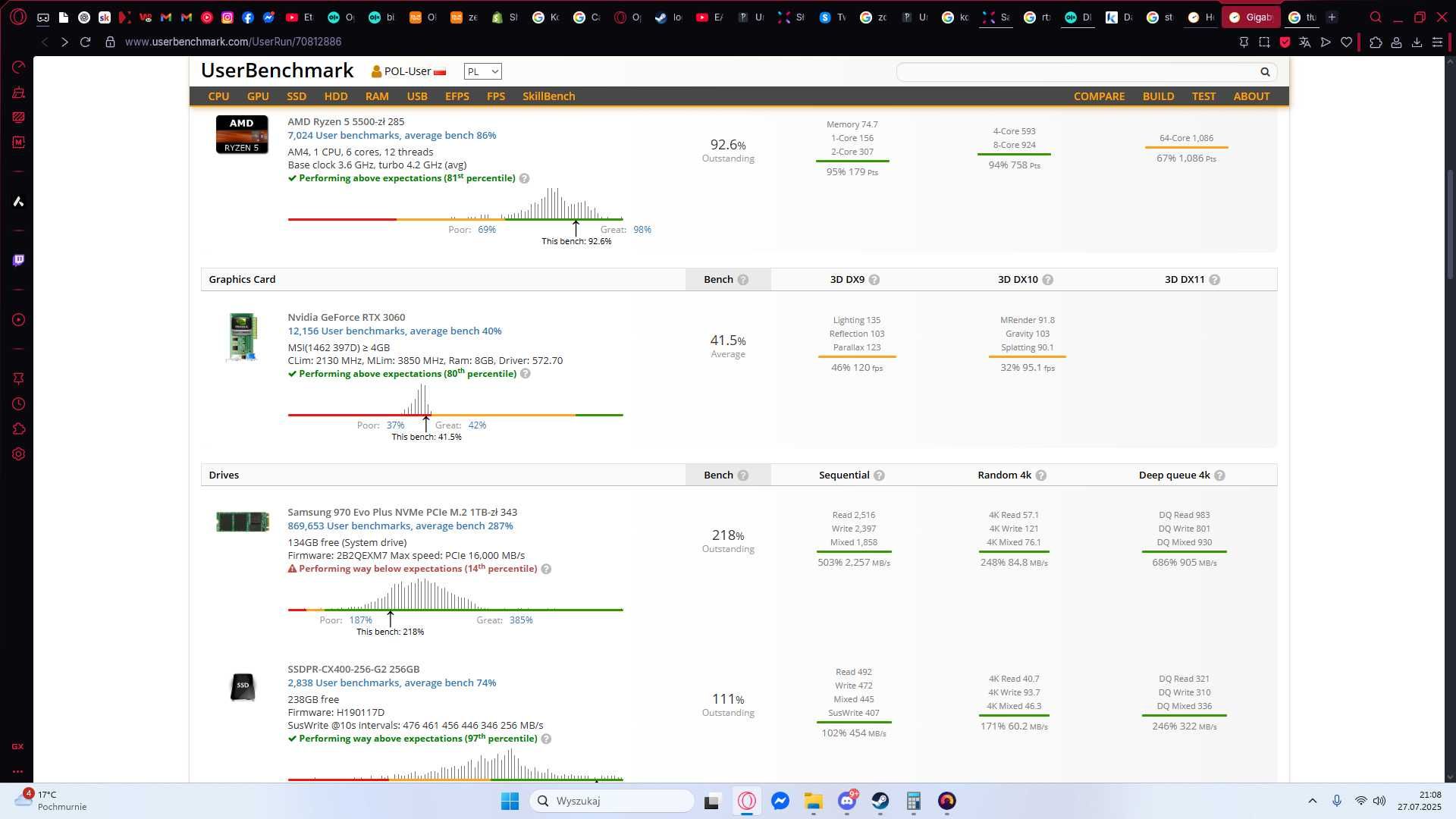Open the page translate icon

pyautogui.click(x=1305, y=42)
